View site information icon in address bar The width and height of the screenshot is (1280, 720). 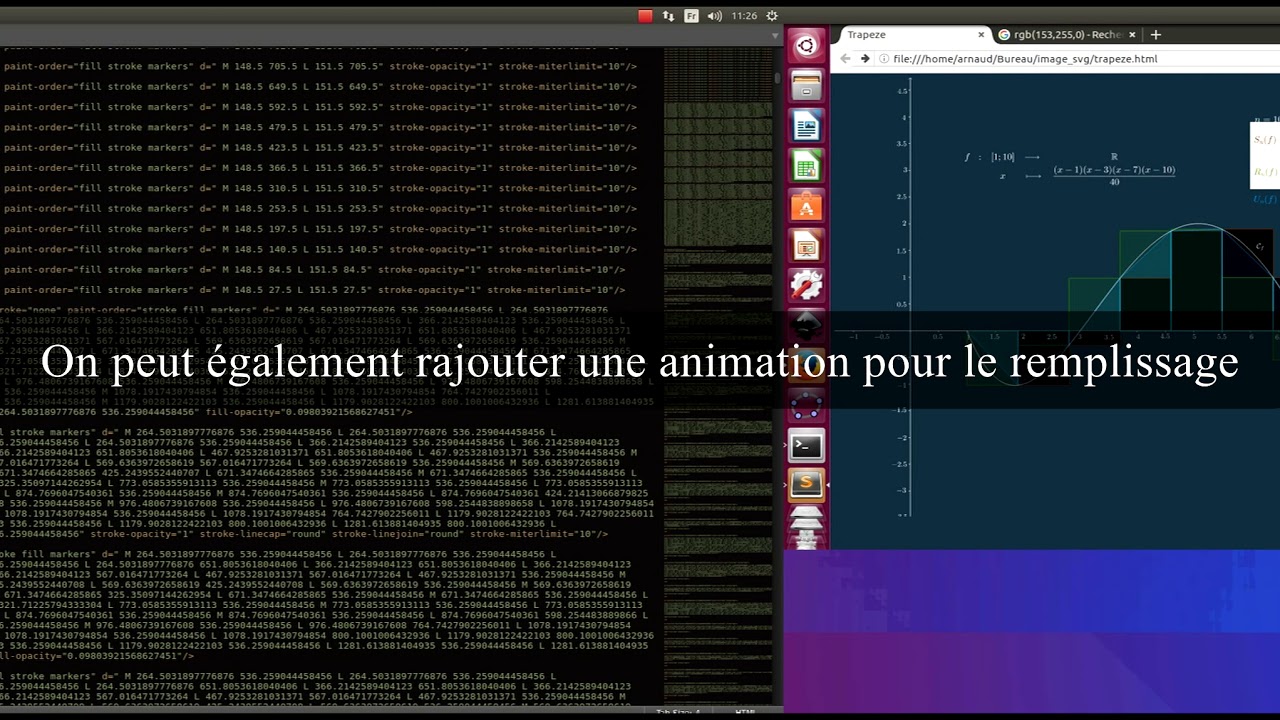click(x=885, y=59)
